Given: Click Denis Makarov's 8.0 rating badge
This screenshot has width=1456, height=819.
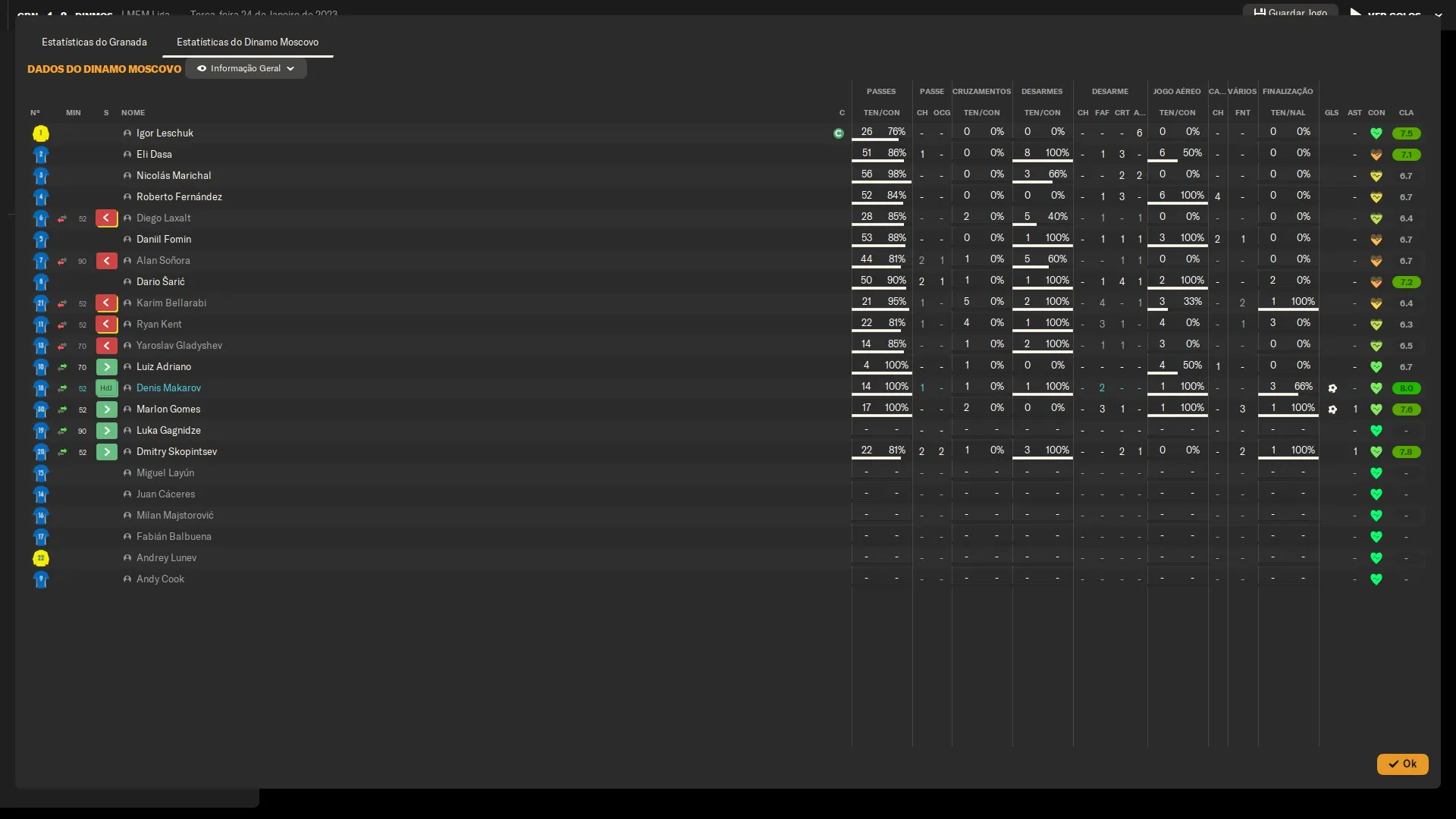Looking at the screenshot, I should 1406,388.
